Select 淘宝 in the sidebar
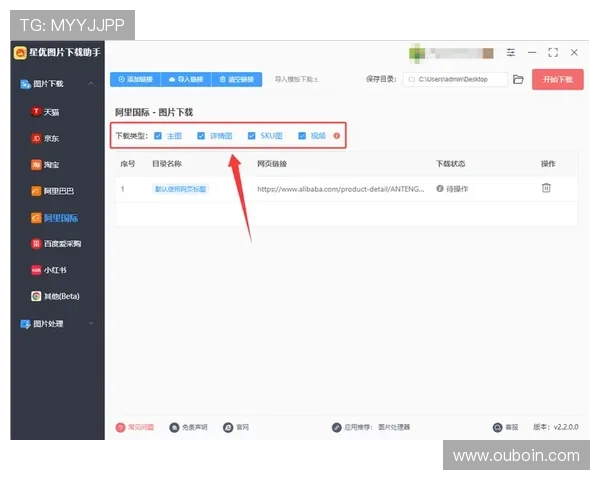 pyautogui.click(x=51, y=165)
